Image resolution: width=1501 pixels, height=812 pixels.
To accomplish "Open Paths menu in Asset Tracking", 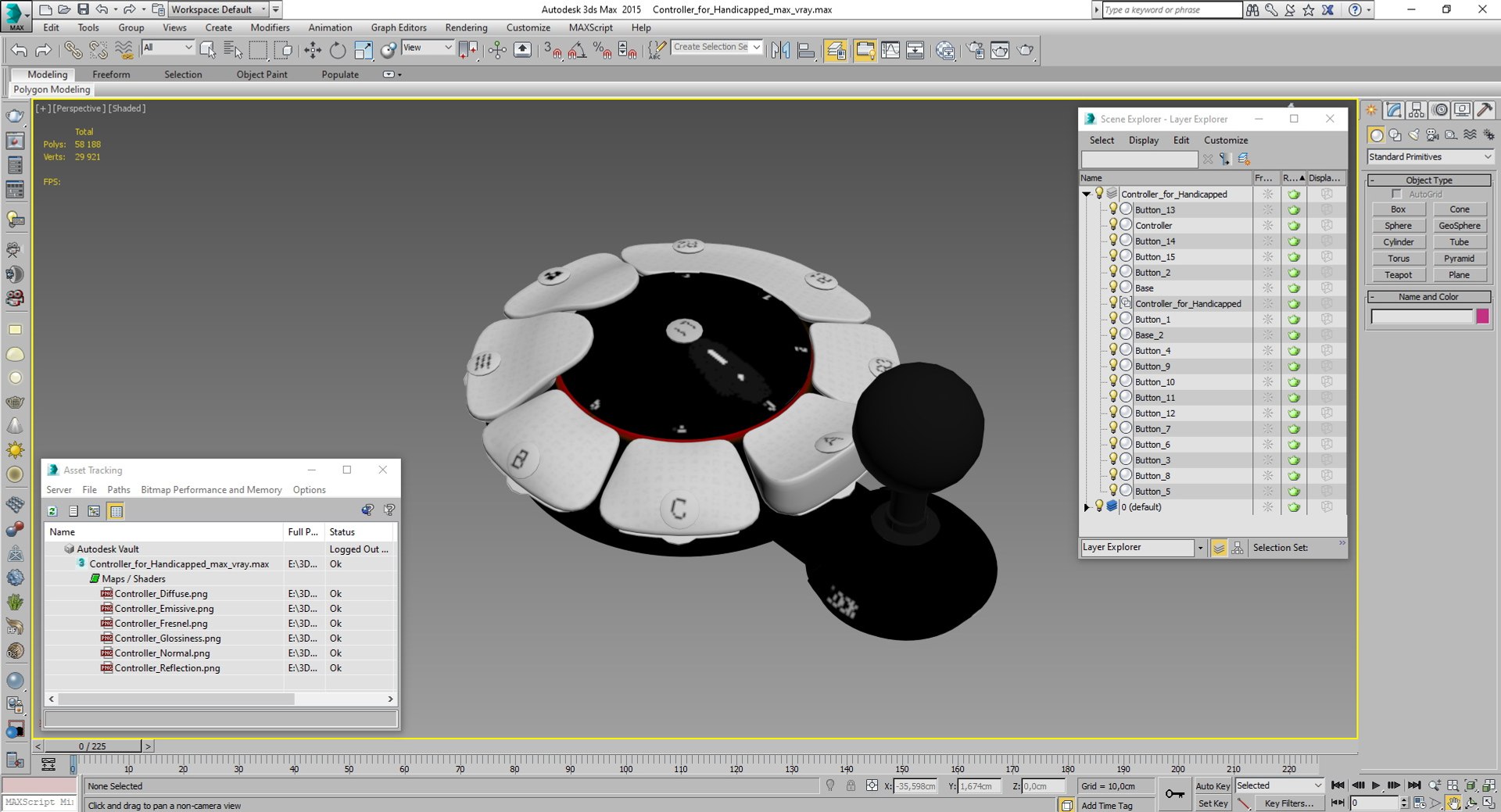I will click(119, 490).
